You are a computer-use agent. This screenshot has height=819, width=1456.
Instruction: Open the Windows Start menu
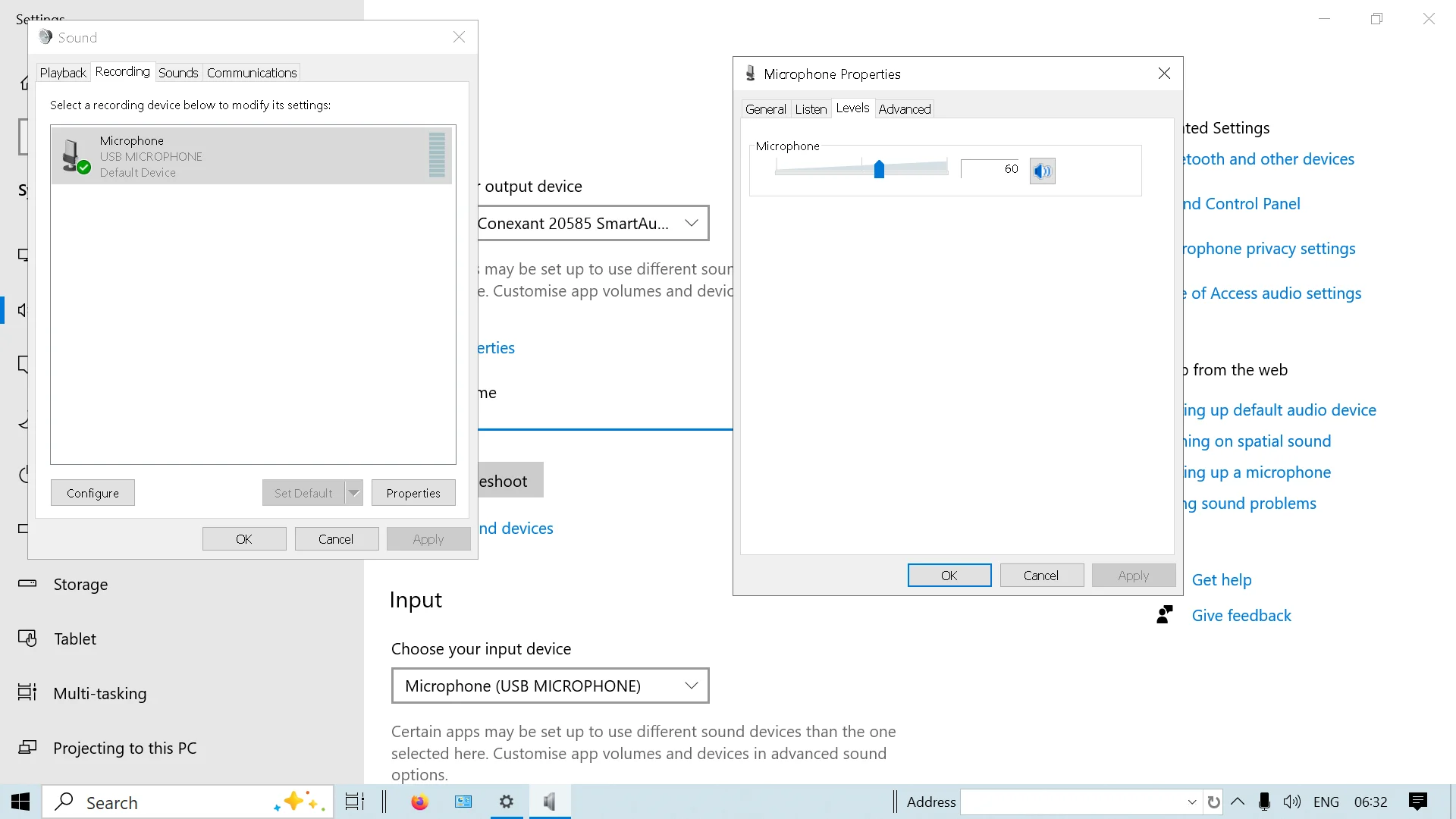[x=20, y=802]
